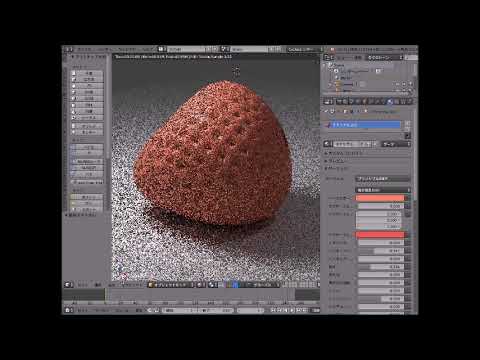Add a point lamp from tool shelf
The height and width of the screenshot is (360, 480).
87,197
